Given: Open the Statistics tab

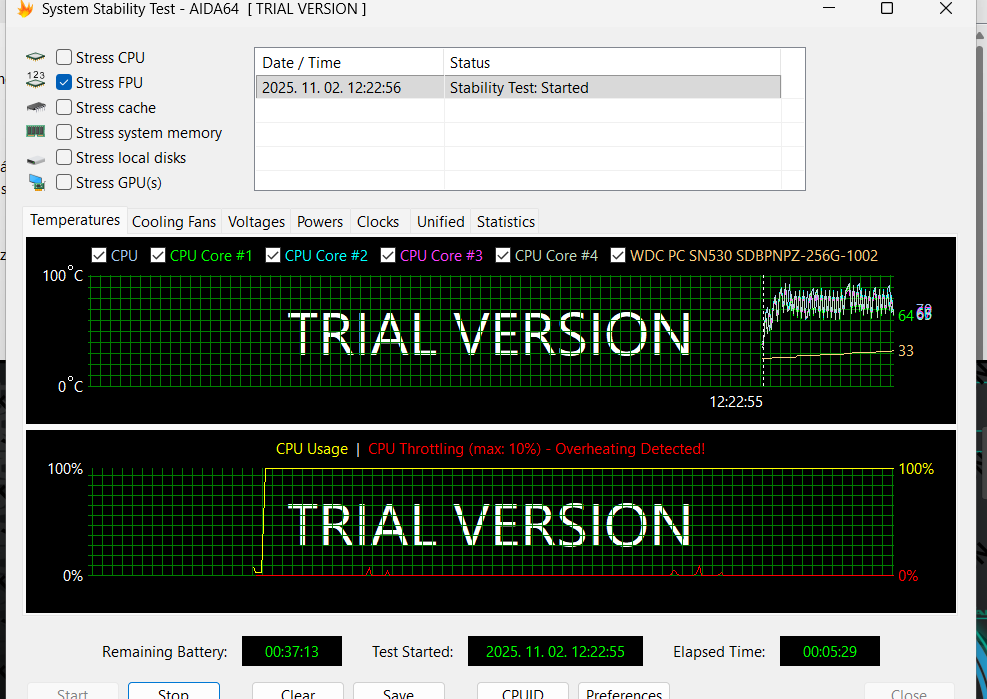Looking at the screenshot, I should [x=505, y=222].
